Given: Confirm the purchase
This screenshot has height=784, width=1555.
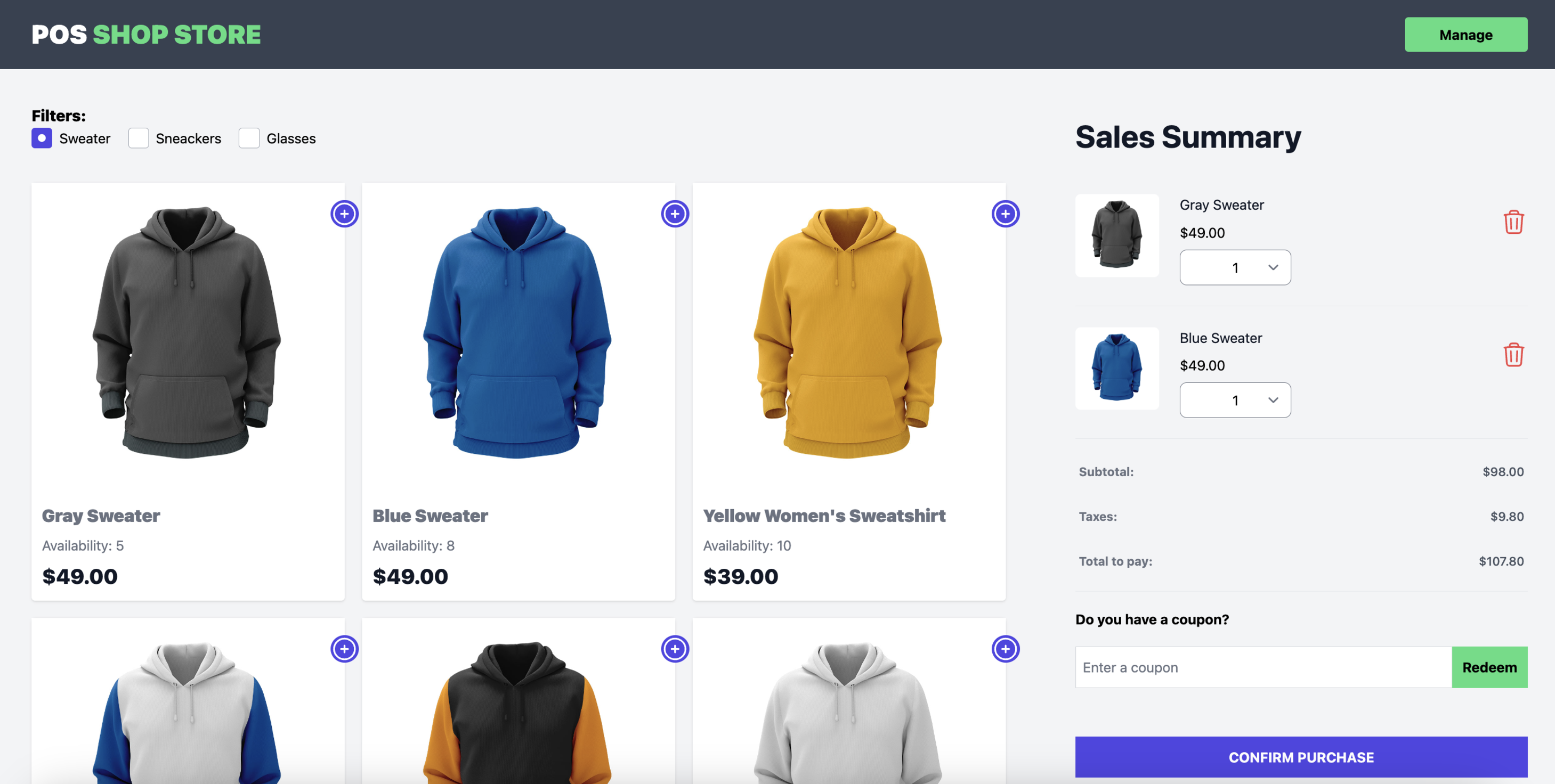Looking at the screenshot, I should click(1301, 757).
